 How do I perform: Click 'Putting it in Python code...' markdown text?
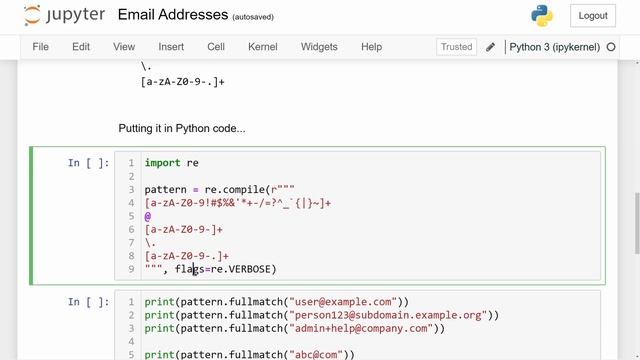[x=182, y=129]
